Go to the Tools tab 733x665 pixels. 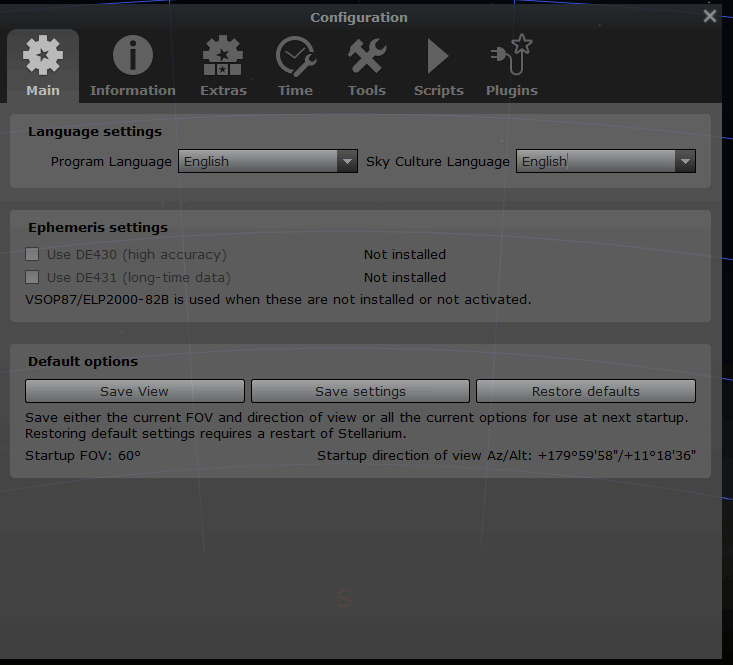(x=367, y=66)
